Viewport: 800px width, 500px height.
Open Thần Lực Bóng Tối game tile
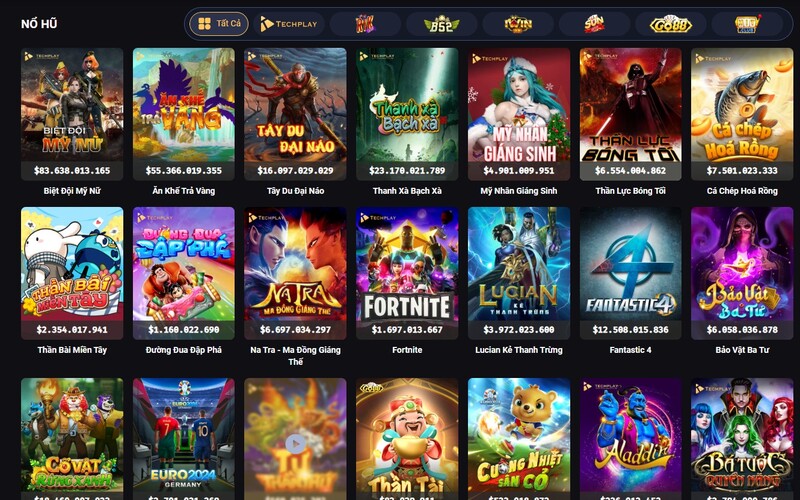click(631, 114)
